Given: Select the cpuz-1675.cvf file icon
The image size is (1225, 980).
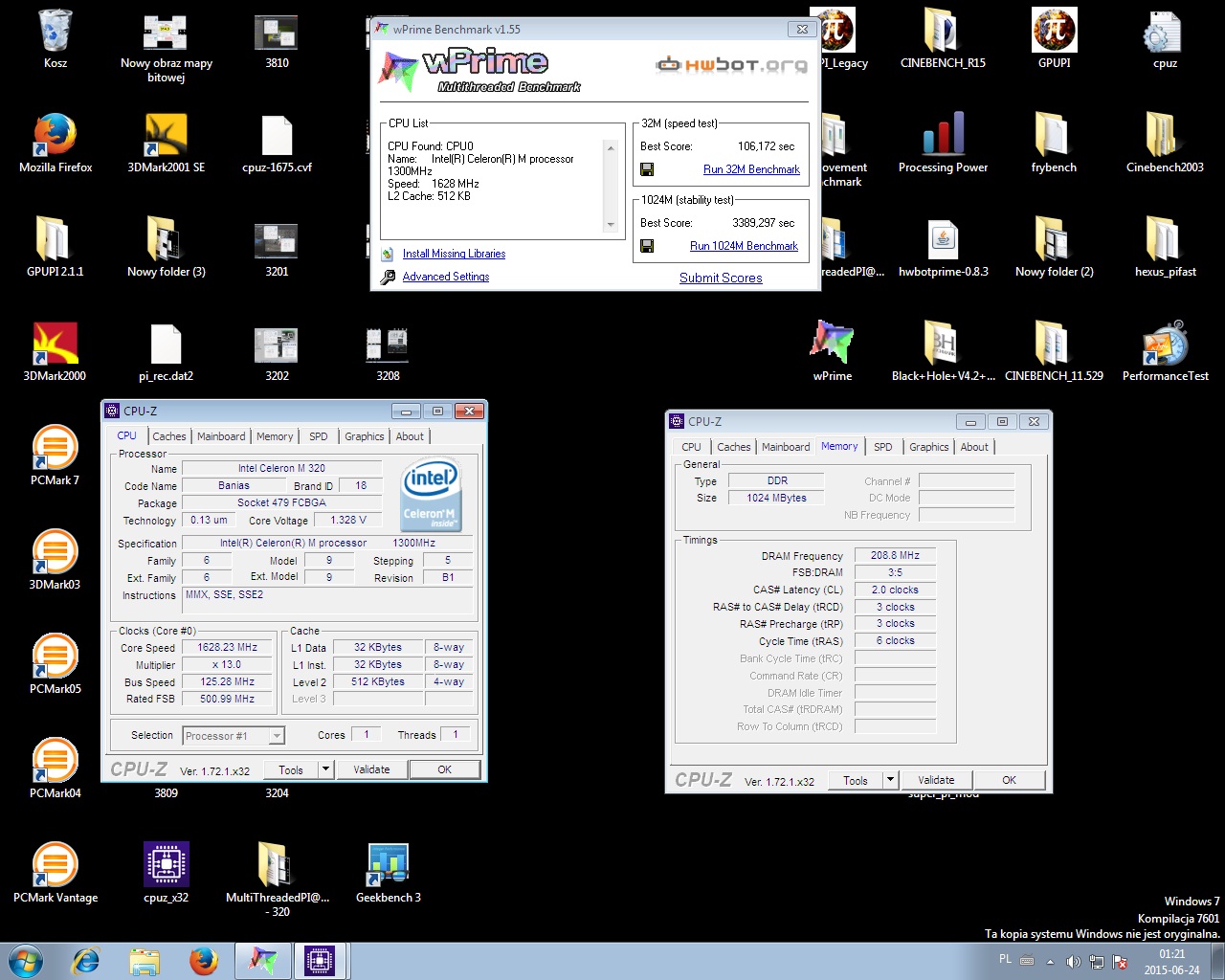Looking at the screenshot, I should click(277, 144).
